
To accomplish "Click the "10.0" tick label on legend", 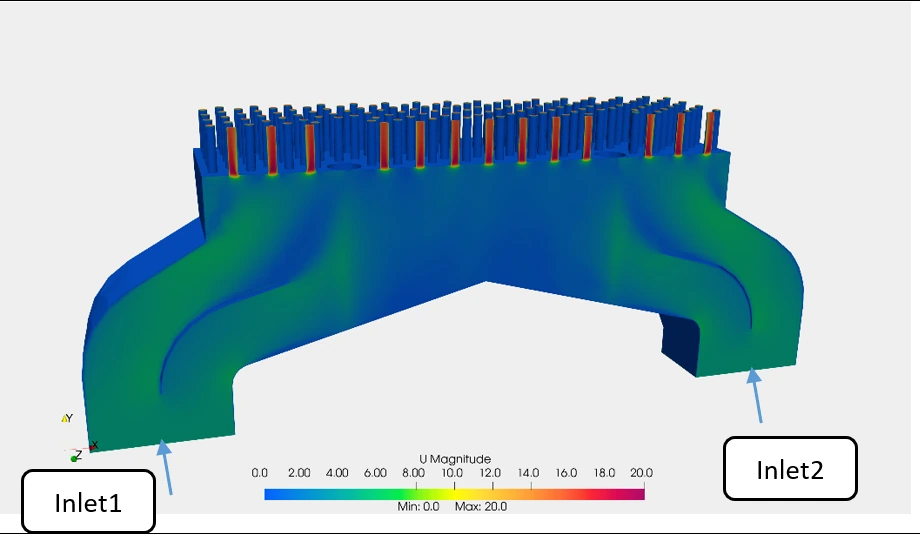I will [451, 473].
